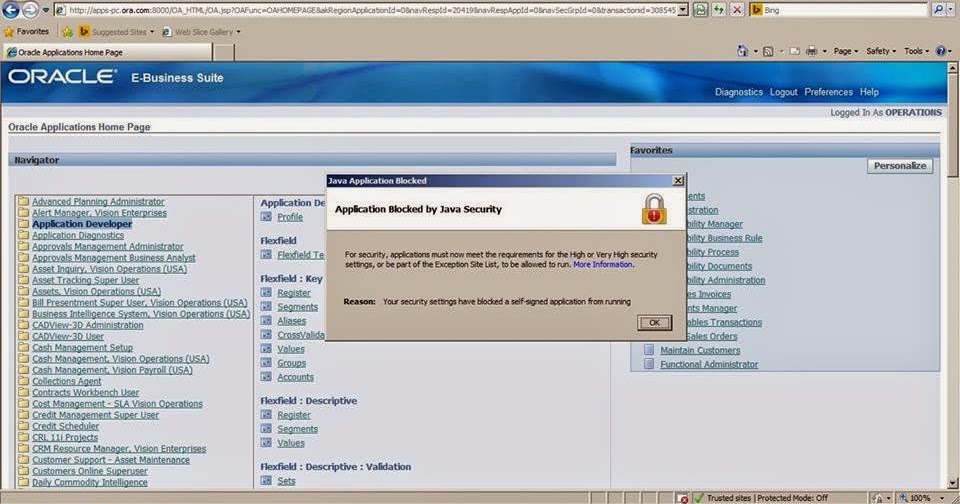Click the icon beside Aliases link
This screenshot has height=504, width=960.
pyautogui.click(x=266, y=321)
